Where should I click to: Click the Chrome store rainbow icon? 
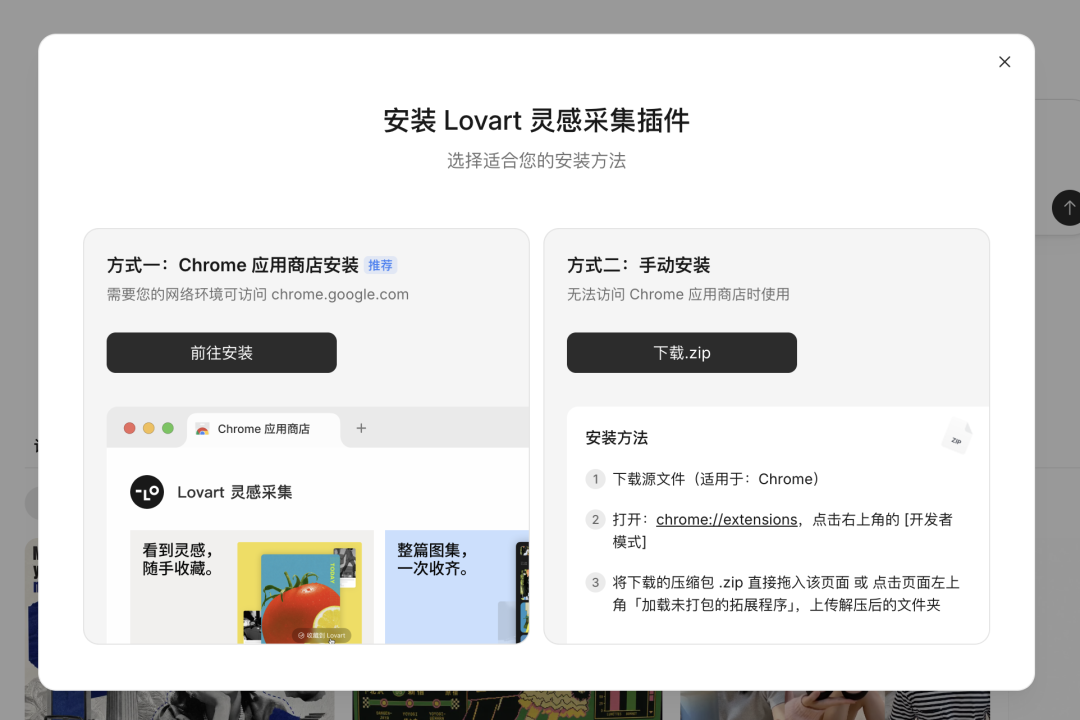point(202,429)
